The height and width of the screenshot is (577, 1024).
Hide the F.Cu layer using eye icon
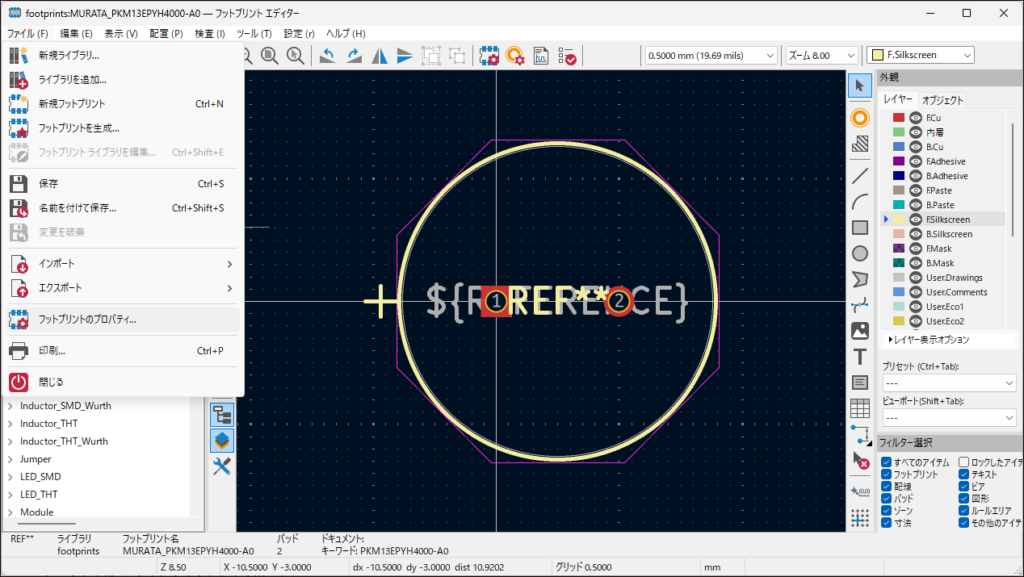tap(914, 118)
